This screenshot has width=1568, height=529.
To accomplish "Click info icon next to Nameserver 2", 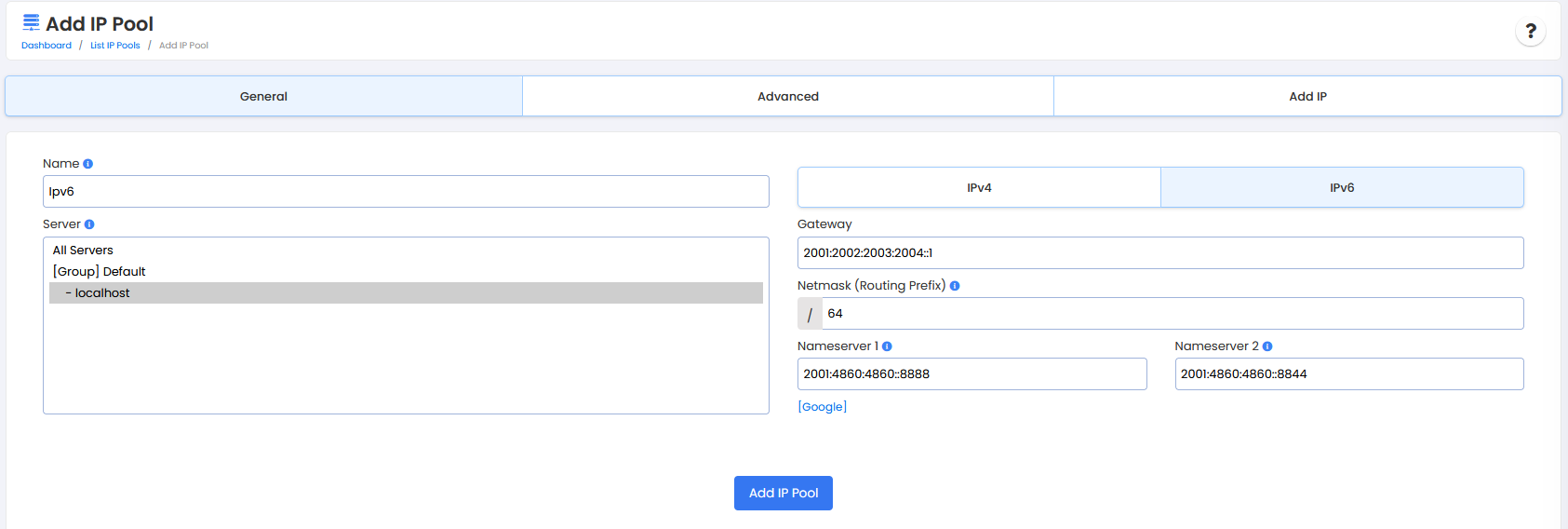I will coord(1267,346).
